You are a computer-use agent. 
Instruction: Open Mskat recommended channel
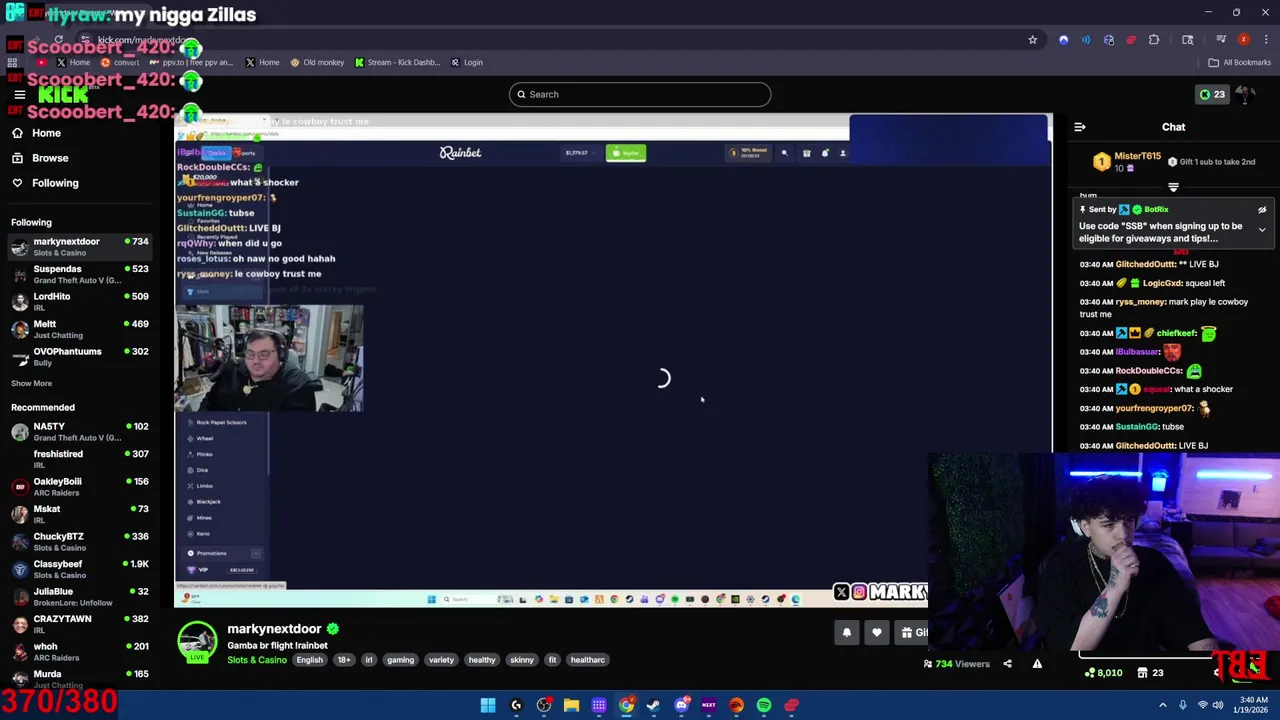[80, 514]
